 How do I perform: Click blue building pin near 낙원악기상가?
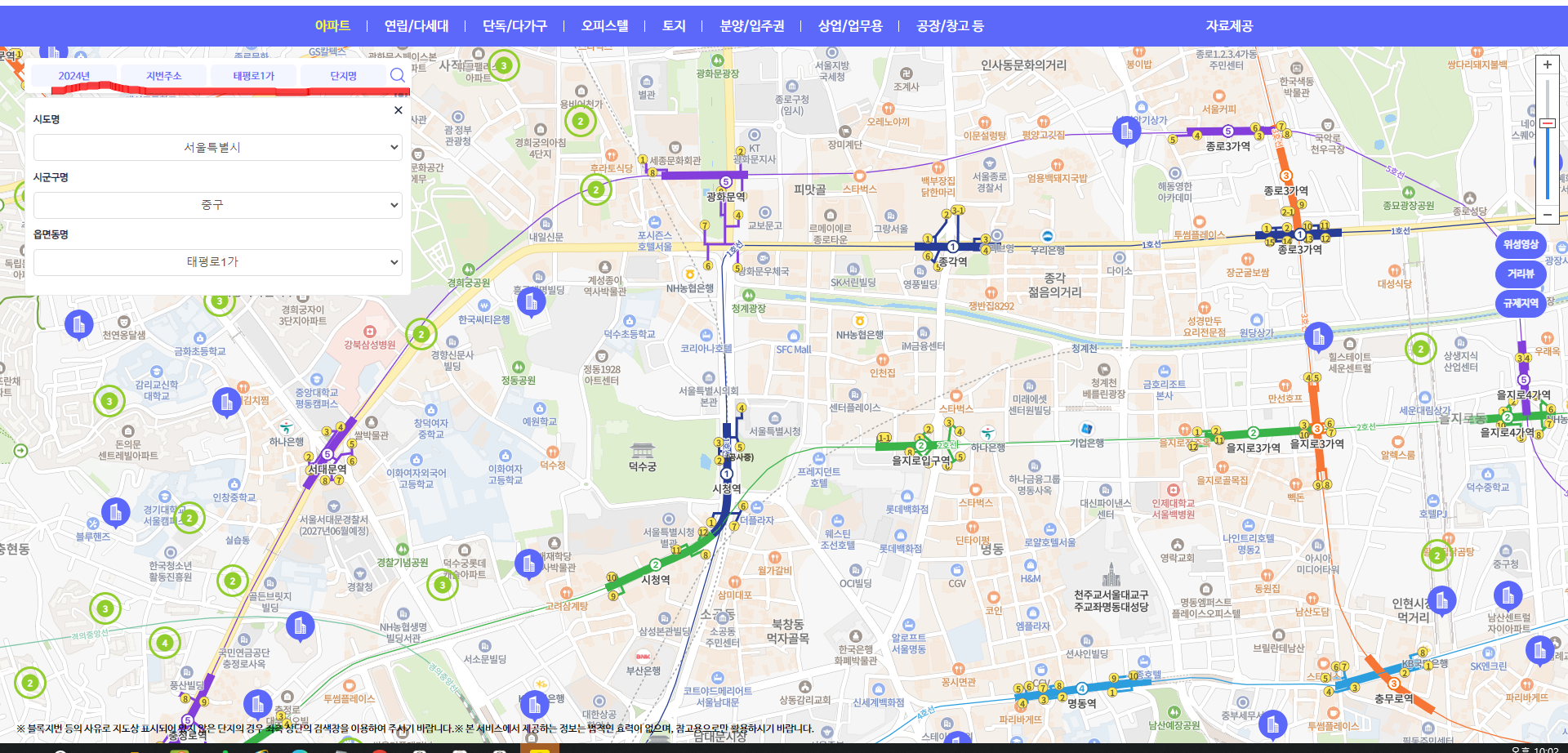pos(1126,131)
